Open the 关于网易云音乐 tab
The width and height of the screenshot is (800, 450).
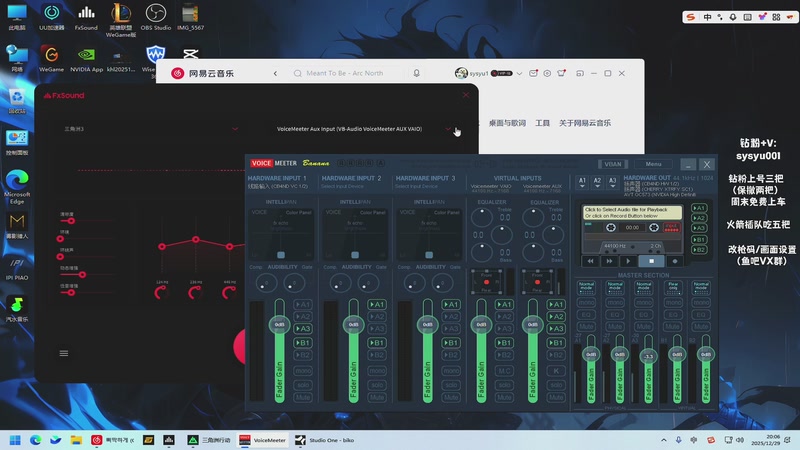click(x=585, y=123)
